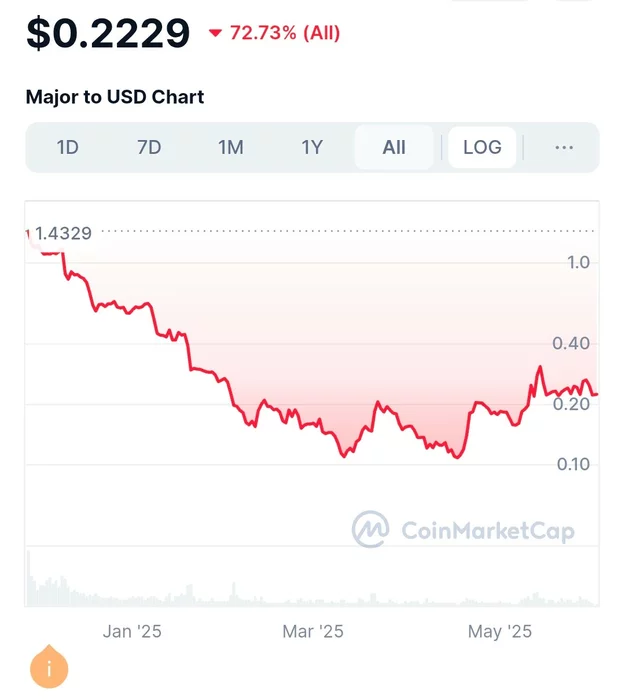Click the Jan '25 date axis label
Viewport: 625px width, 700px height.
click(132, 631)
